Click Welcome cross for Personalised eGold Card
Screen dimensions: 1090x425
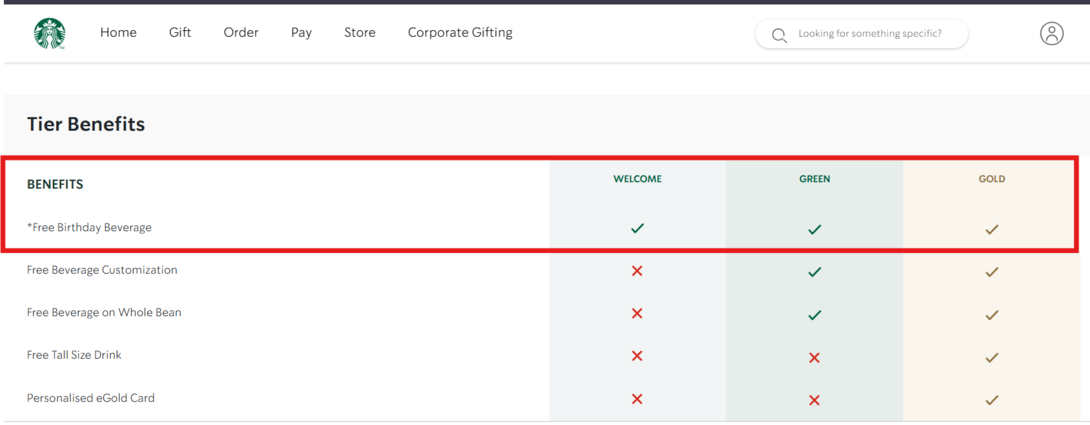(x=637, y=399)
